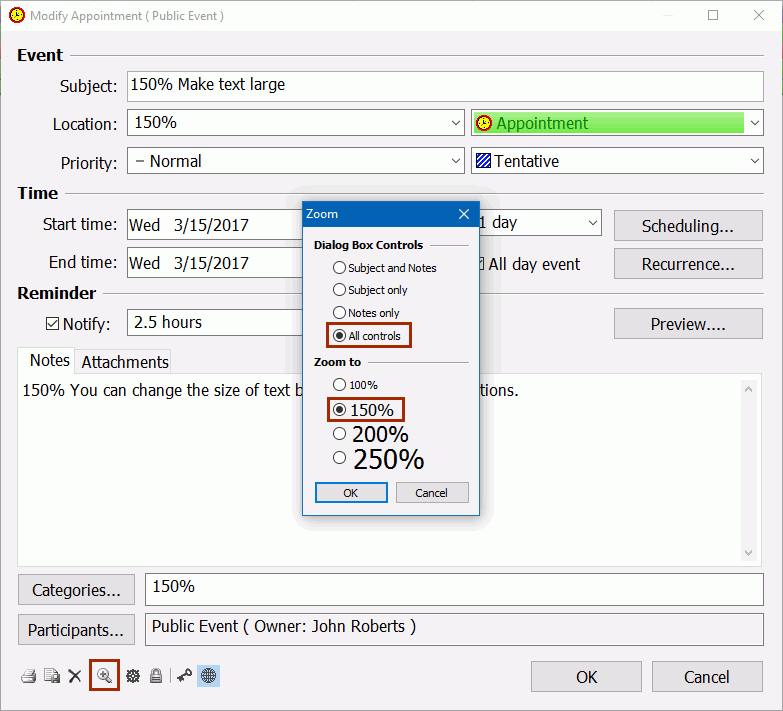This screenshot has height=711, width=783.
Task: Click the Preview.... reminder button
Action: 688,324
